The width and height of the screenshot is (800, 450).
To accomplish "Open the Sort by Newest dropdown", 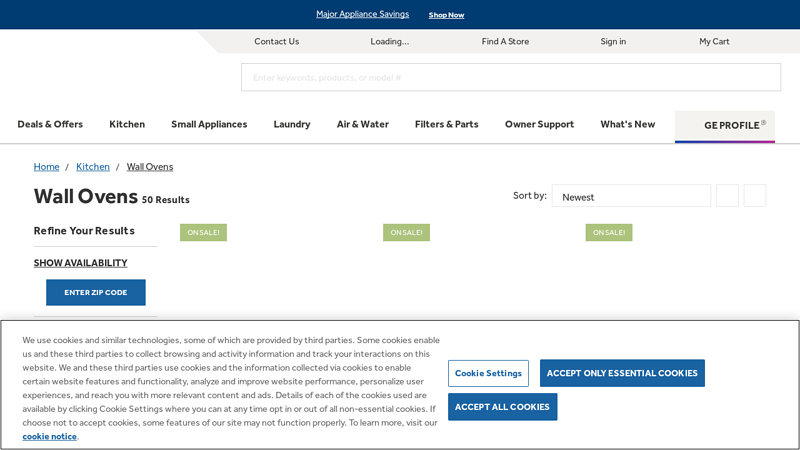I will pyautogui.click(x=631, y=196).
